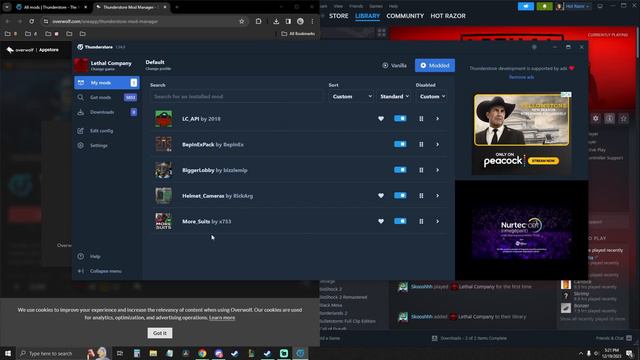
Task: Open Learn more link in cookie notice
Action: [222, 318]
